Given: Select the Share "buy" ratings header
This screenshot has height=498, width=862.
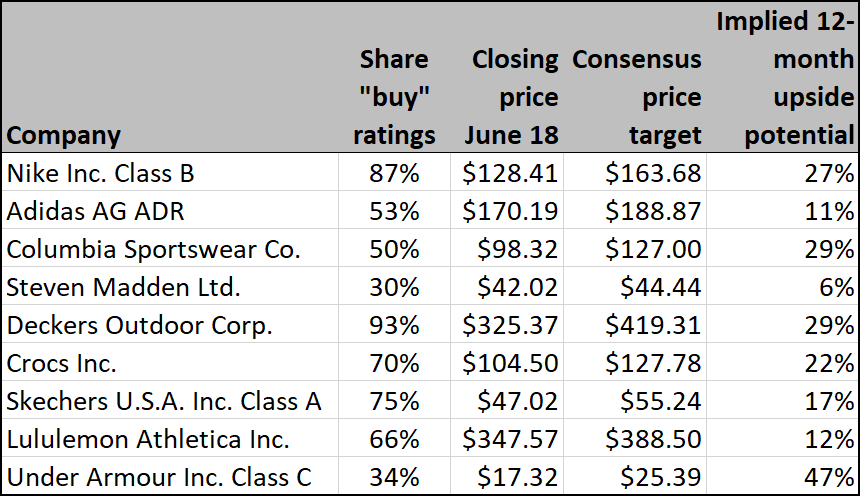Looking at the screenshot, I should point(394,97).
